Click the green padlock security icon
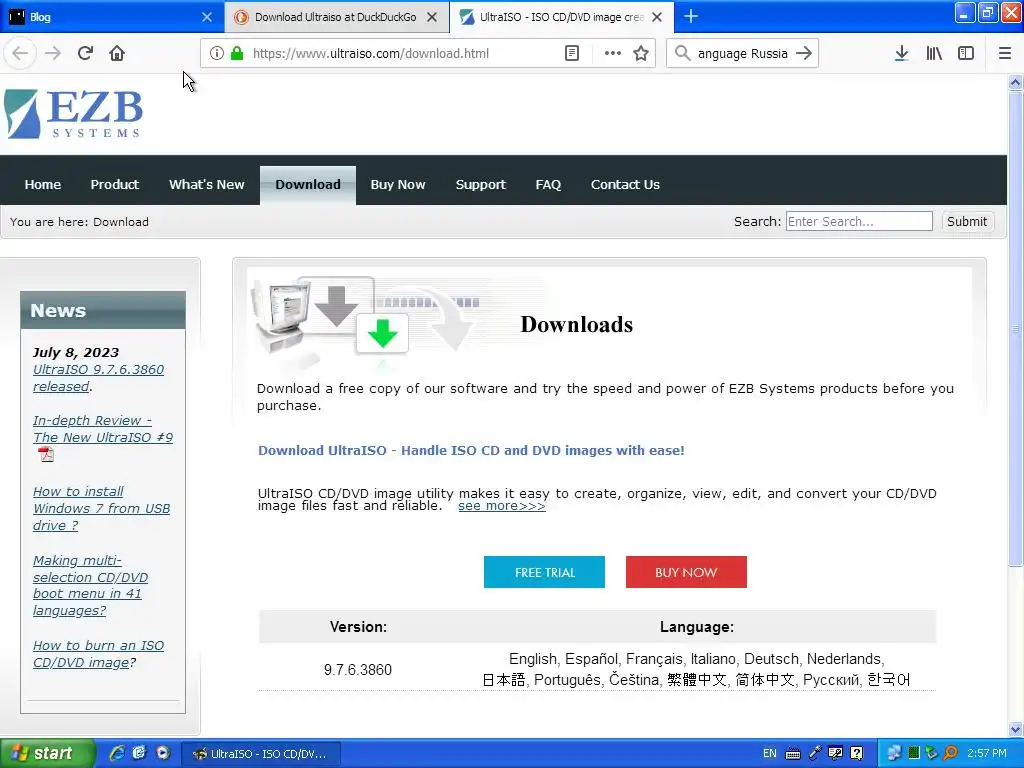Screen dimensions: 1024x768 pos(237,54)
